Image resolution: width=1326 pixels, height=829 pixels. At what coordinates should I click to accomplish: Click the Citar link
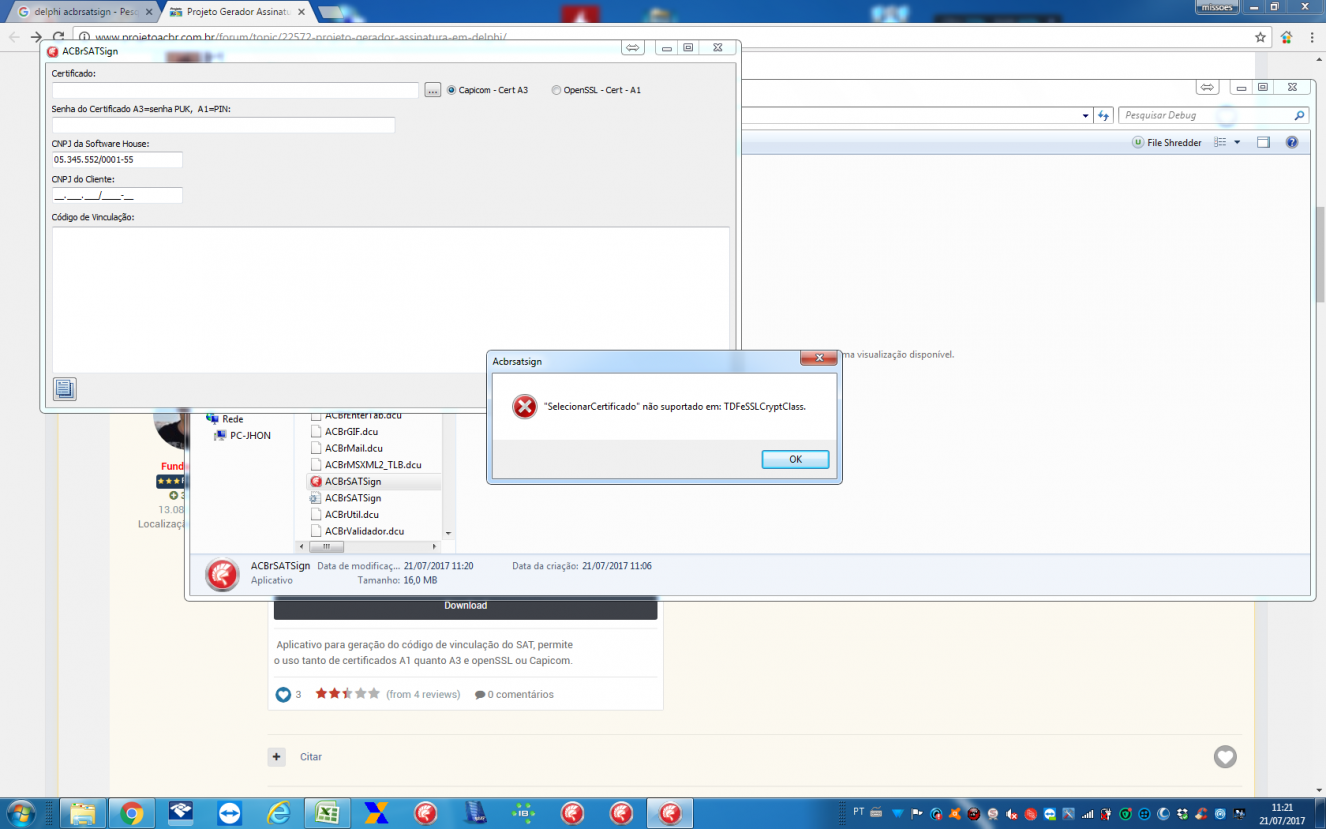pyautogui.click(x=311, y=757)
